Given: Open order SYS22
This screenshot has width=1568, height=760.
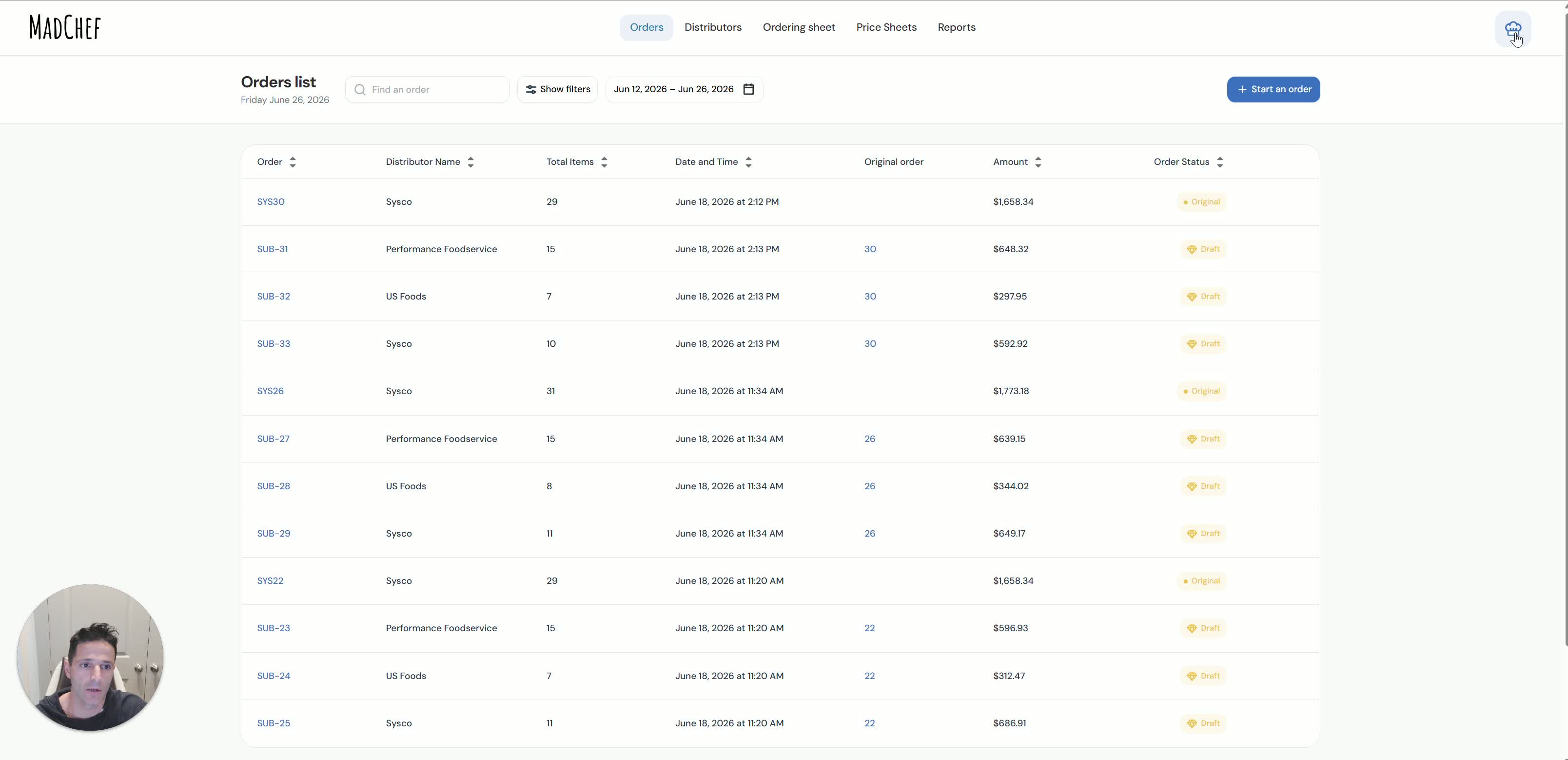Looking at the screenshot, I should [x=270, y=581].
